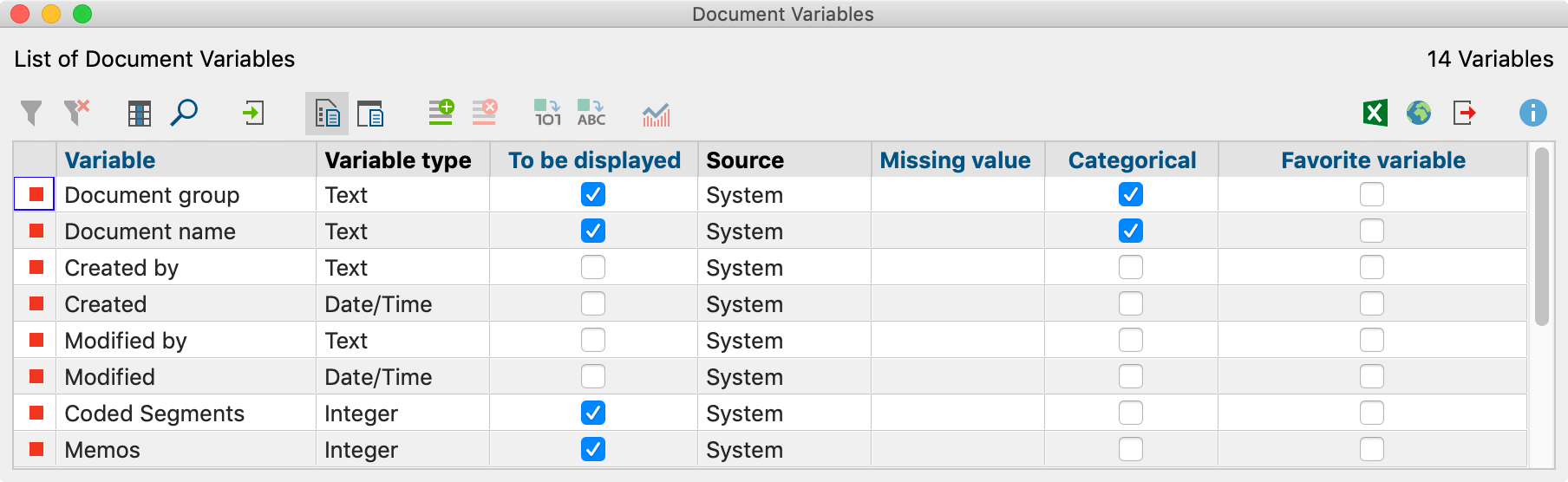
Task: Click the globe HTML export icon
Action: point(1419,113)
